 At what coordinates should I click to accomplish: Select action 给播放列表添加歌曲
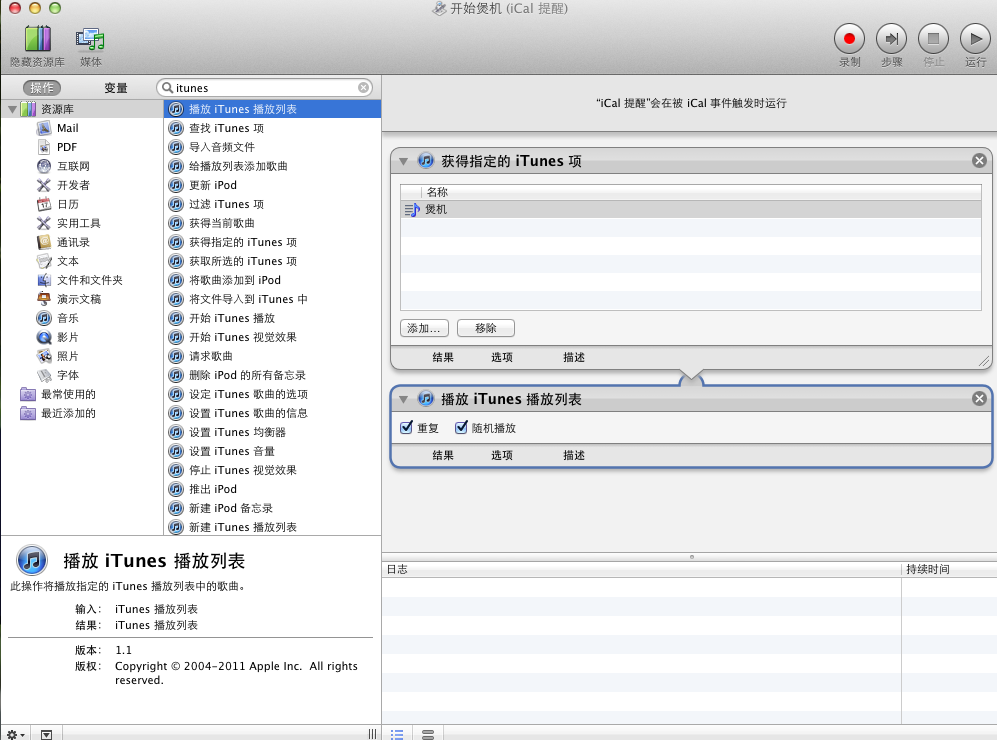click(273, 167)
